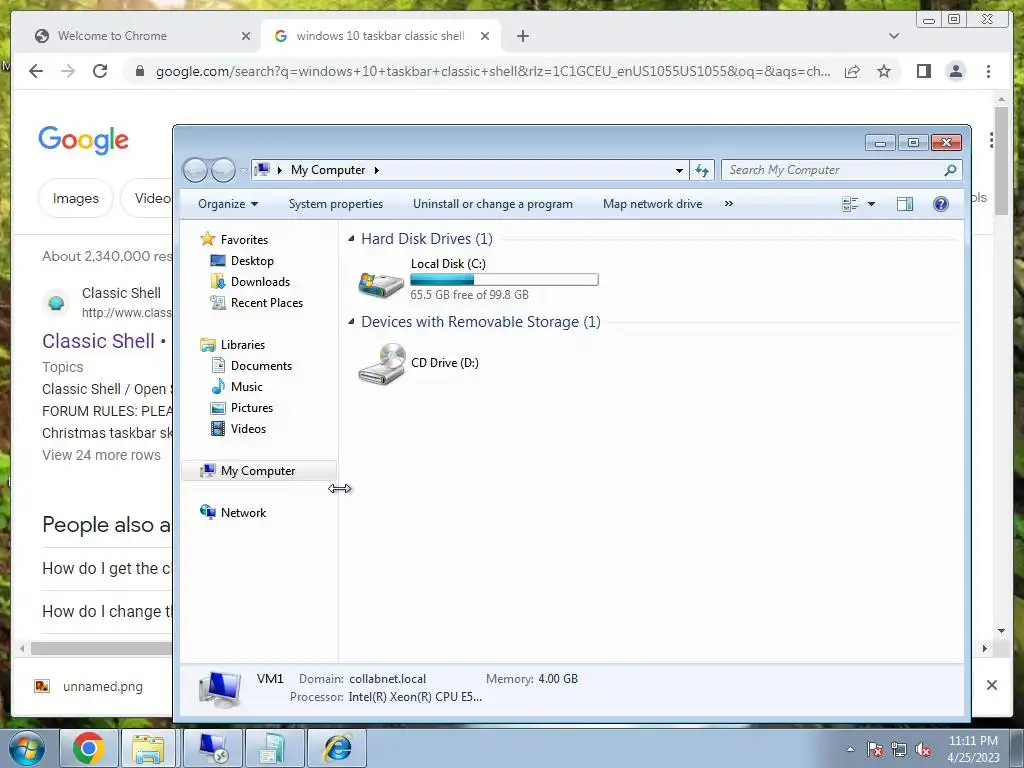1024x768 pixels.
Task: Click View 24 more rows link
Action: tap(101, 455)
